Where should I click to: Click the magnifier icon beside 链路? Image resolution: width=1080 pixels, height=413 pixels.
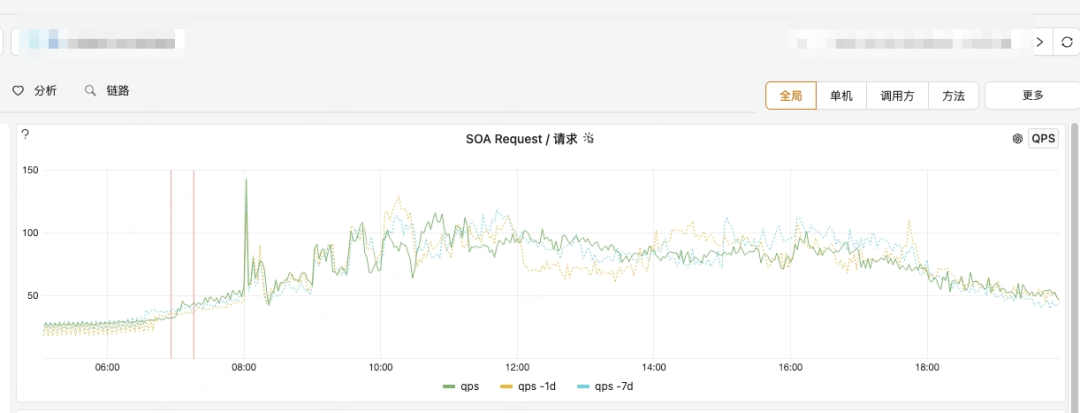pos(90,91)
